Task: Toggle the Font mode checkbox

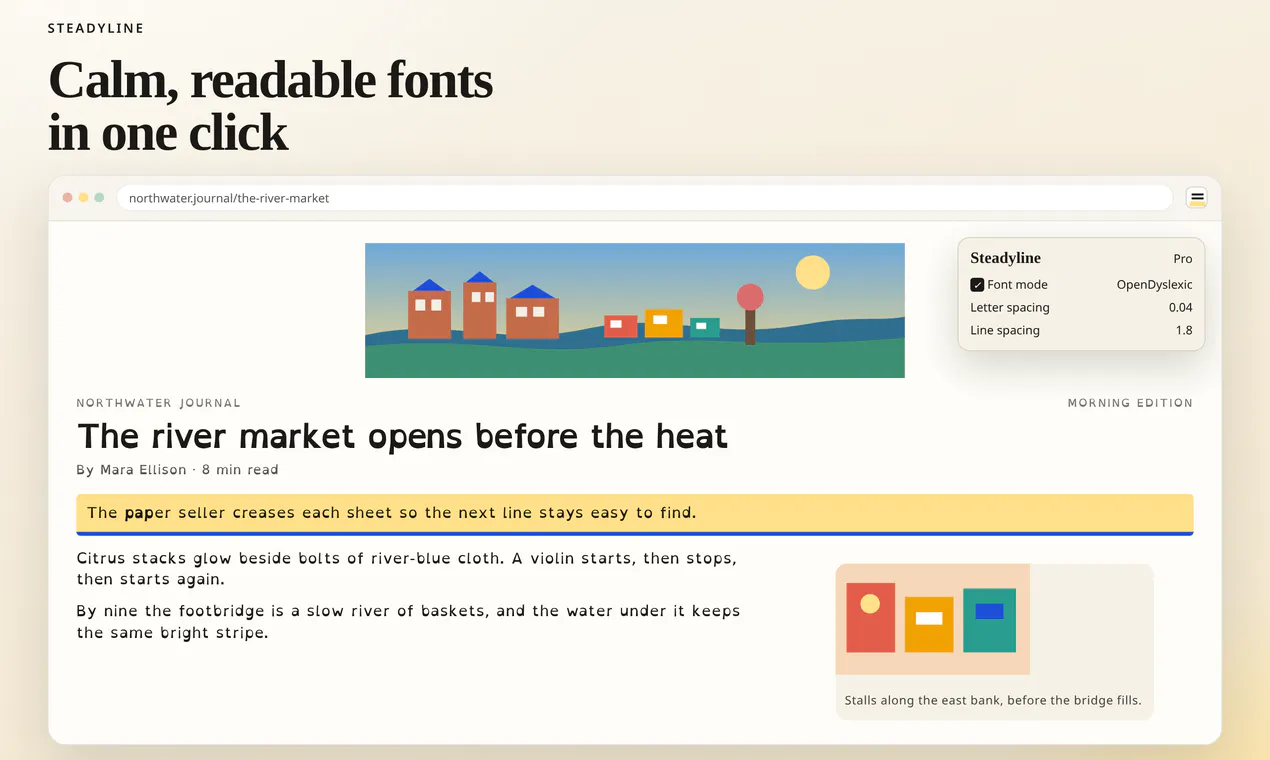Action: coord(977,285)
